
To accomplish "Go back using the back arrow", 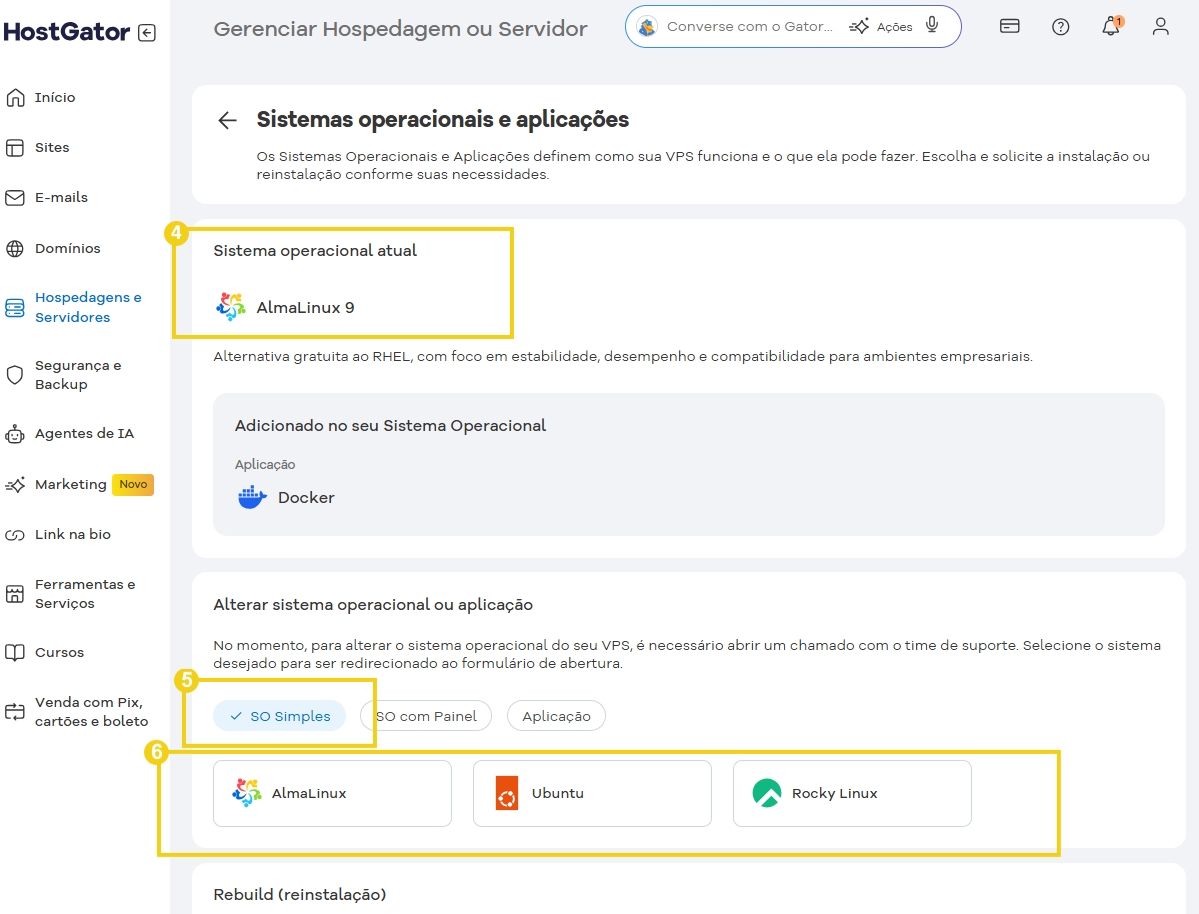I will point(227,120).
